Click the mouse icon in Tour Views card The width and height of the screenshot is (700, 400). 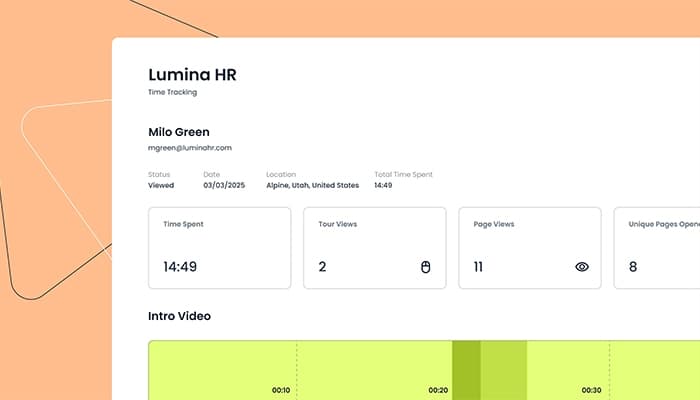425,267
